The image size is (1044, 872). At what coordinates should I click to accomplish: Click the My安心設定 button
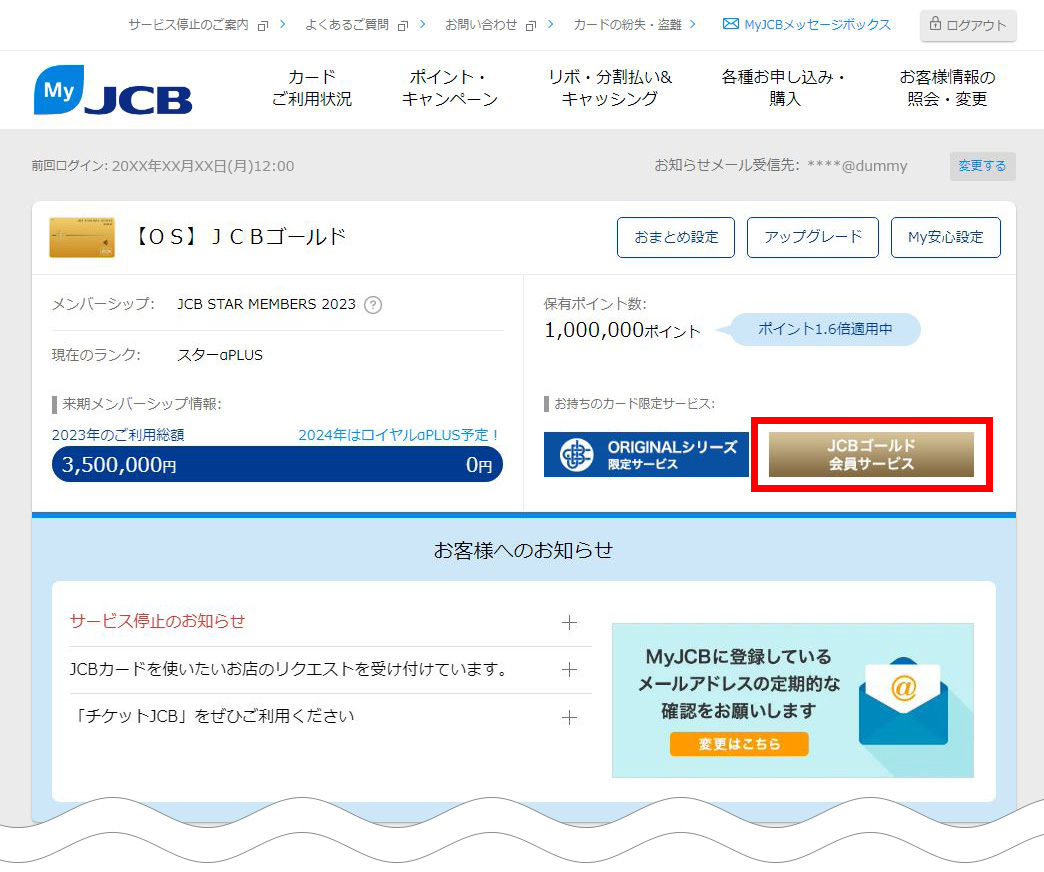pyautogui.click(x=945, y=237)
